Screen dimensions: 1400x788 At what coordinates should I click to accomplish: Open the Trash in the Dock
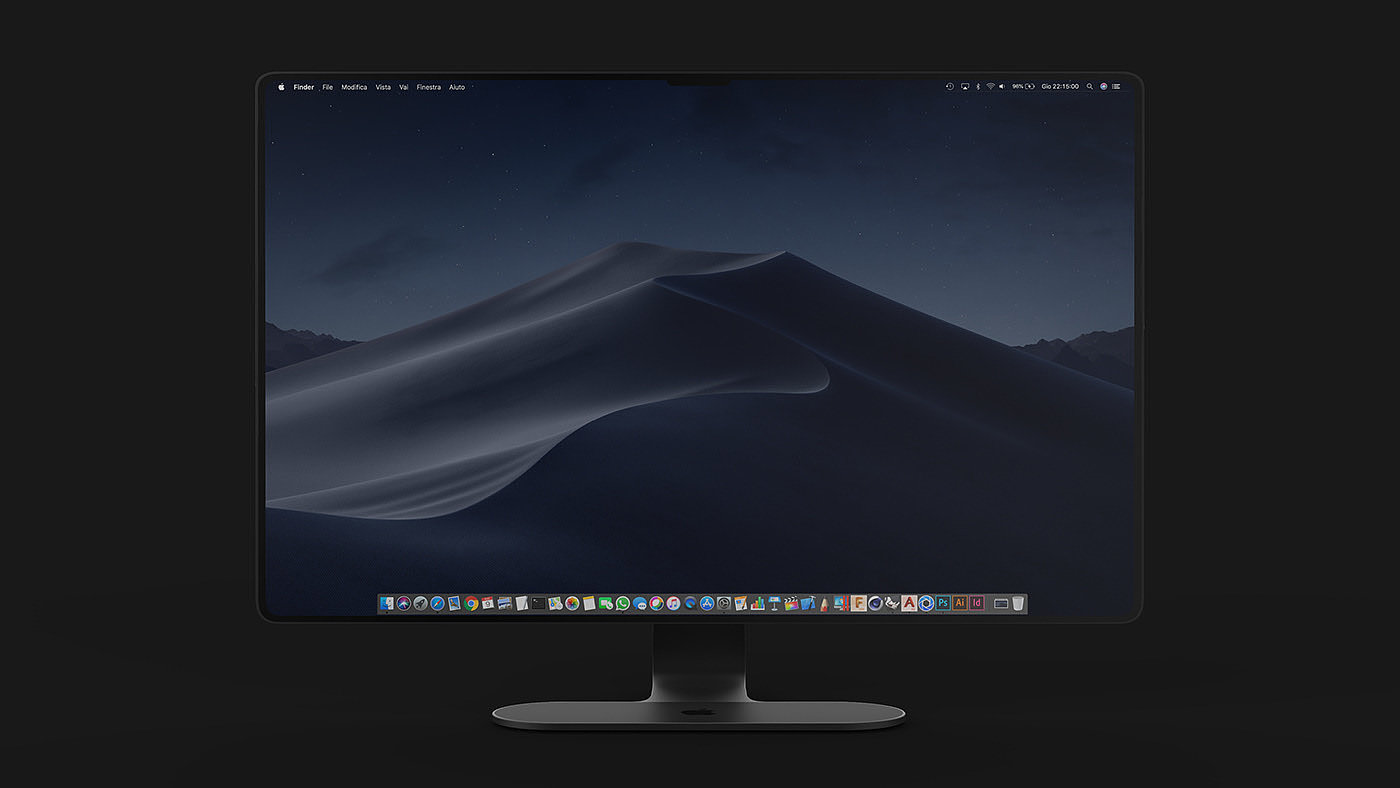coord(1018,604)
